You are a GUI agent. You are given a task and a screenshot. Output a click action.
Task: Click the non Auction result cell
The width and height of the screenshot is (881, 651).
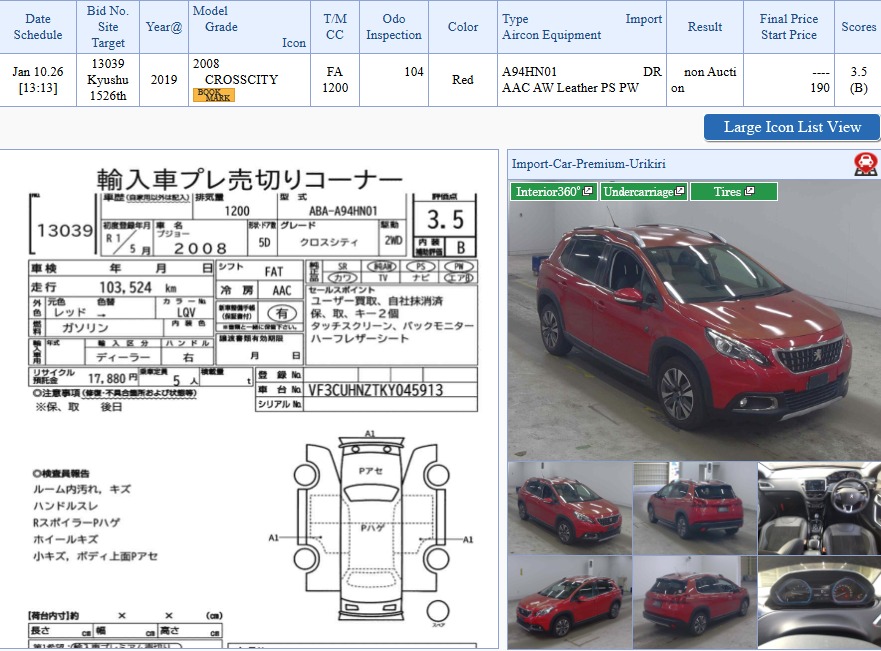pyautogui.click(x=705, y=80)
